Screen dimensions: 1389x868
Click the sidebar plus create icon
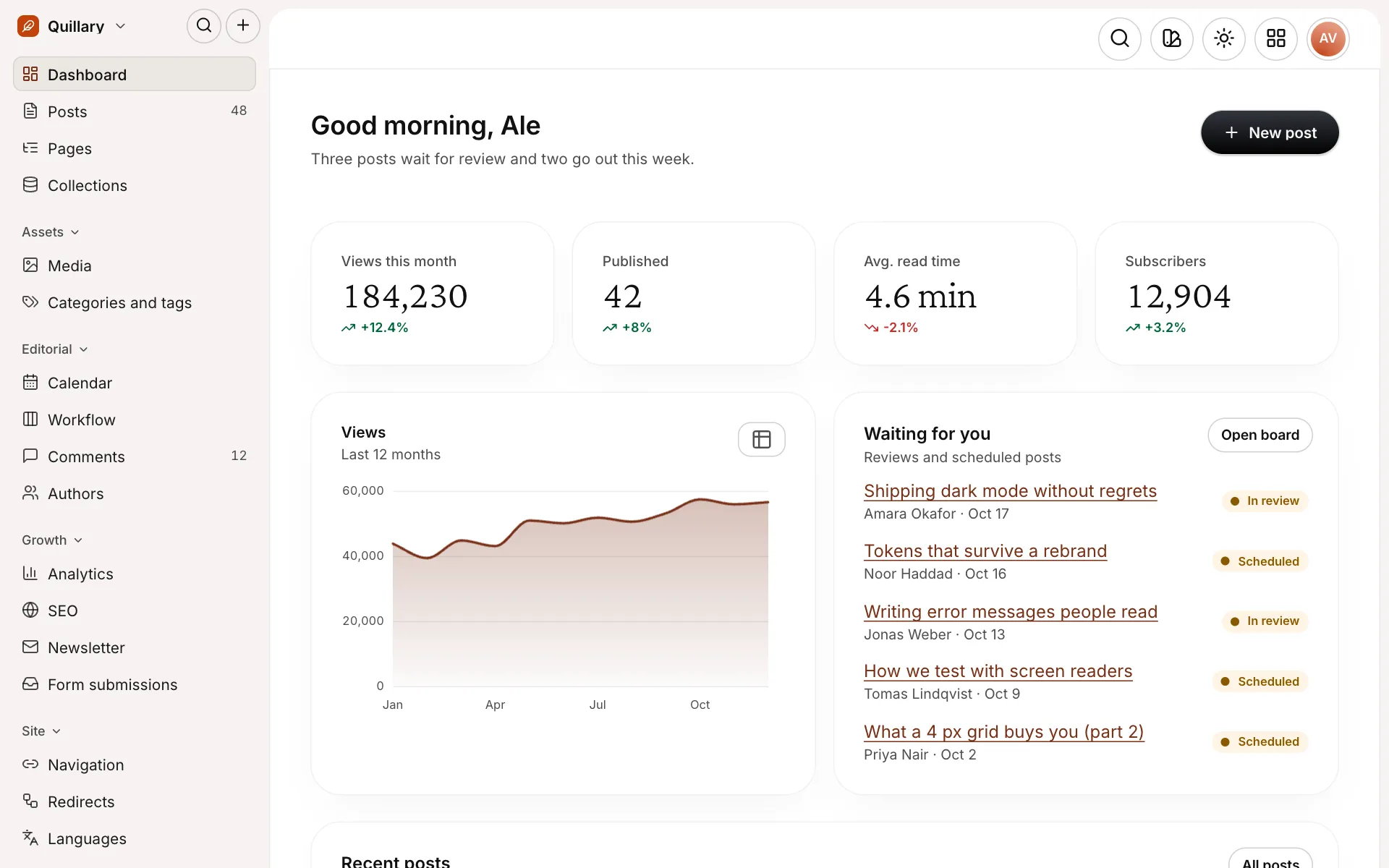pyautogui.click(x=243, y=26)
